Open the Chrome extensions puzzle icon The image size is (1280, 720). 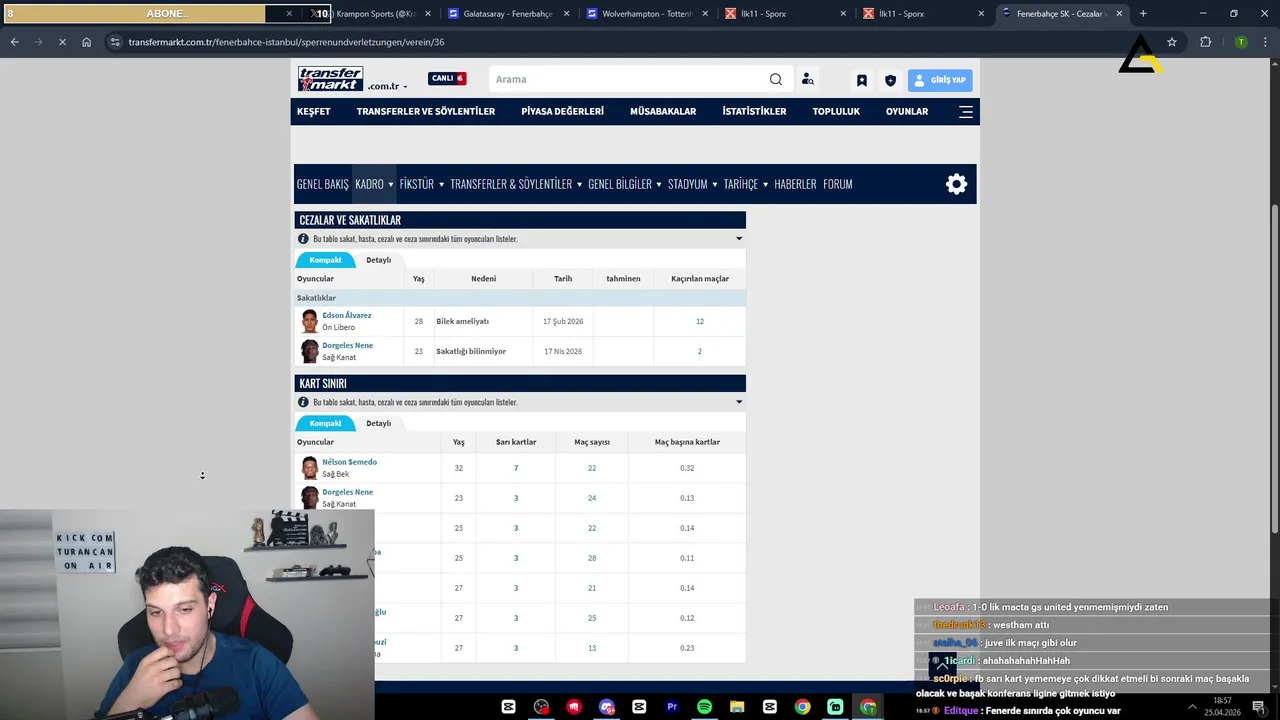[1205, 42]
